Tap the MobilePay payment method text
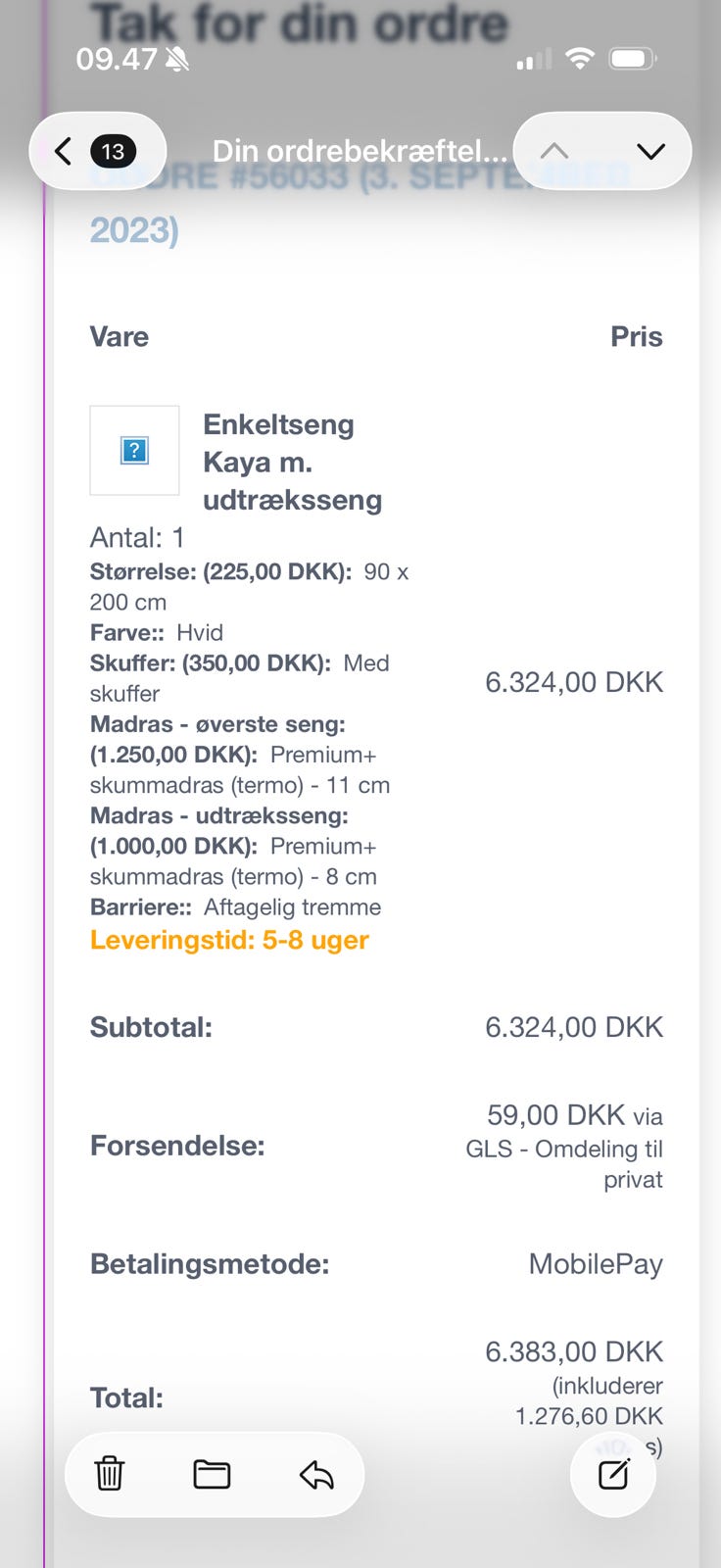The width and height of the screenshot is (721, 1568). 596,1263
